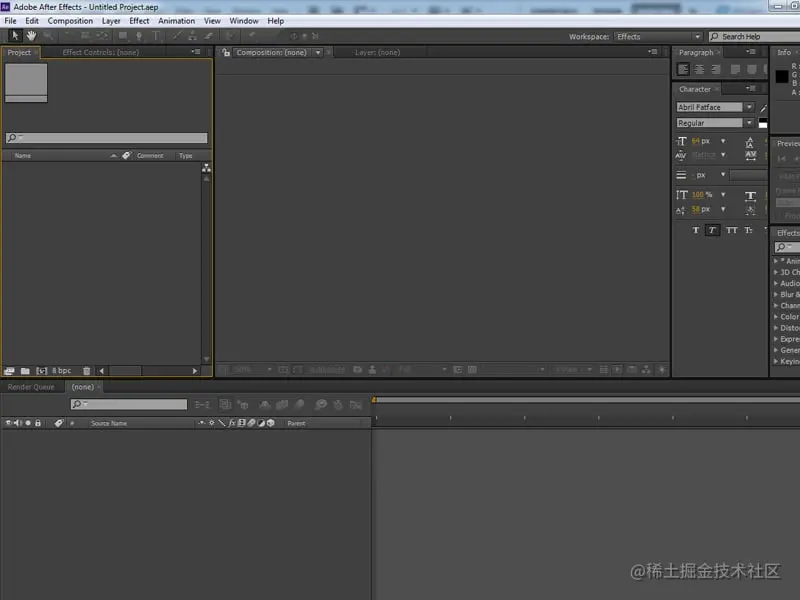The height and width of the screenshot is (600, 800).
Task: Select the Rectangle shape tool
Action: coord(123,36)
